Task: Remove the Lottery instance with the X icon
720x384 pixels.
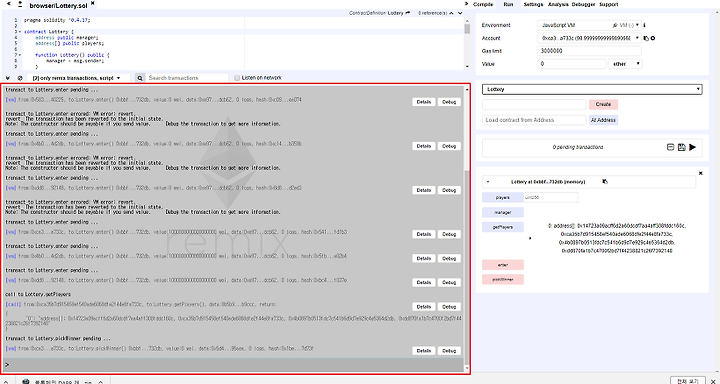Action: click(700, 173)
